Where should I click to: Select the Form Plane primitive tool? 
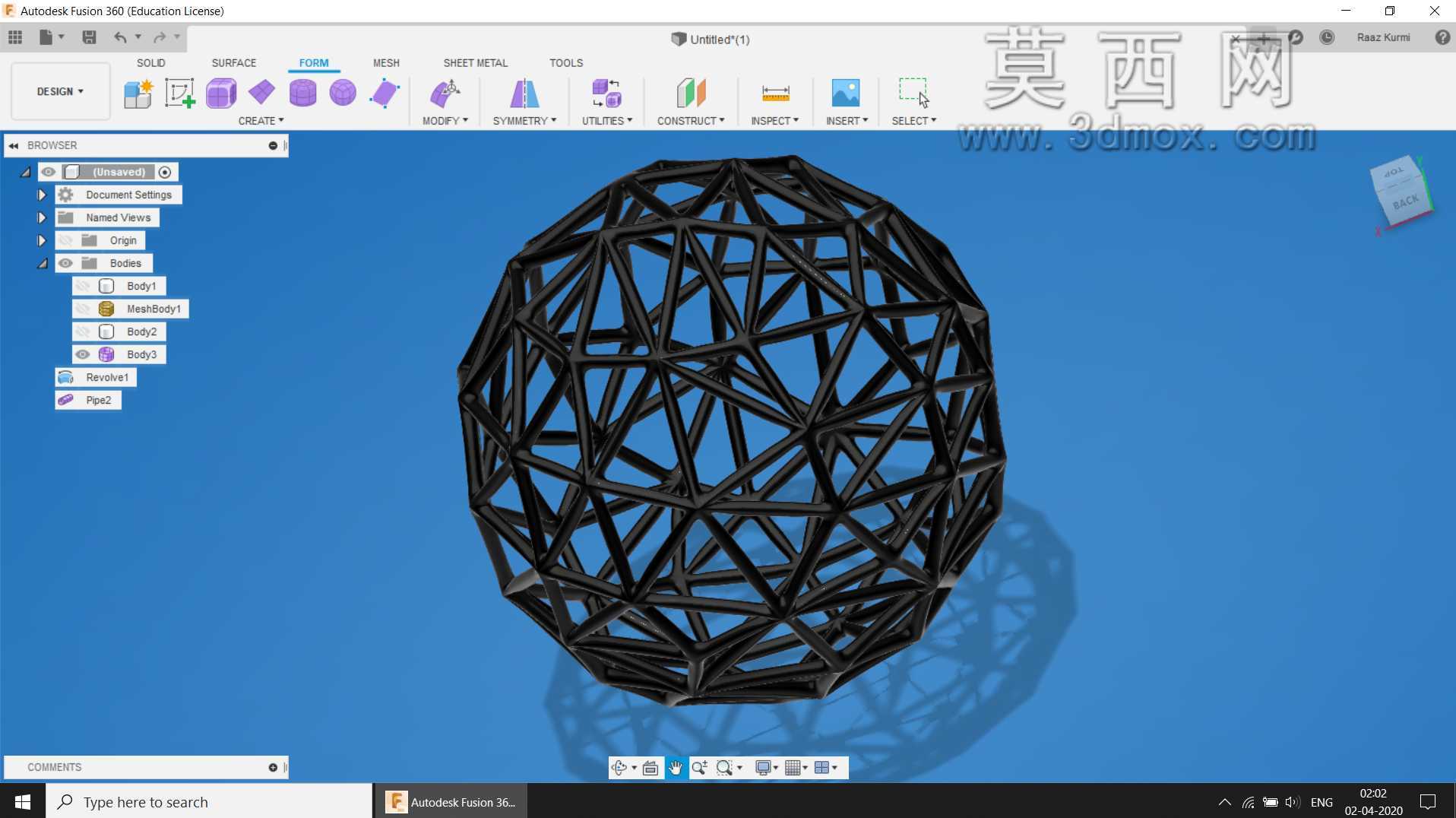coord(261,93)
